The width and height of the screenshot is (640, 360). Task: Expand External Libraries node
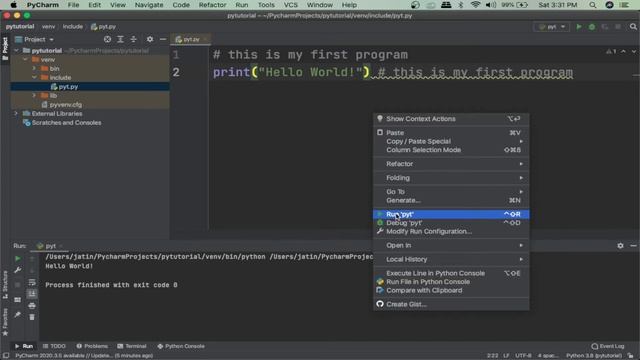[16, 113]
